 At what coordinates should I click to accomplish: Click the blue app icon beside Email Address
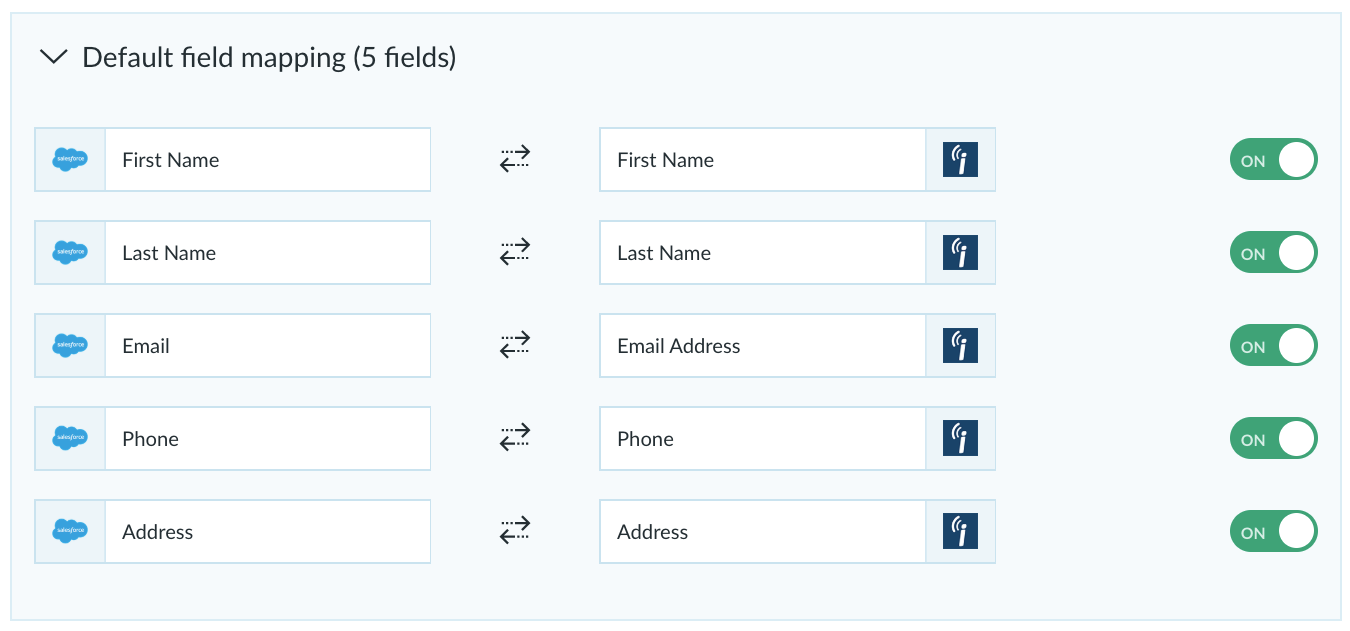960,346
